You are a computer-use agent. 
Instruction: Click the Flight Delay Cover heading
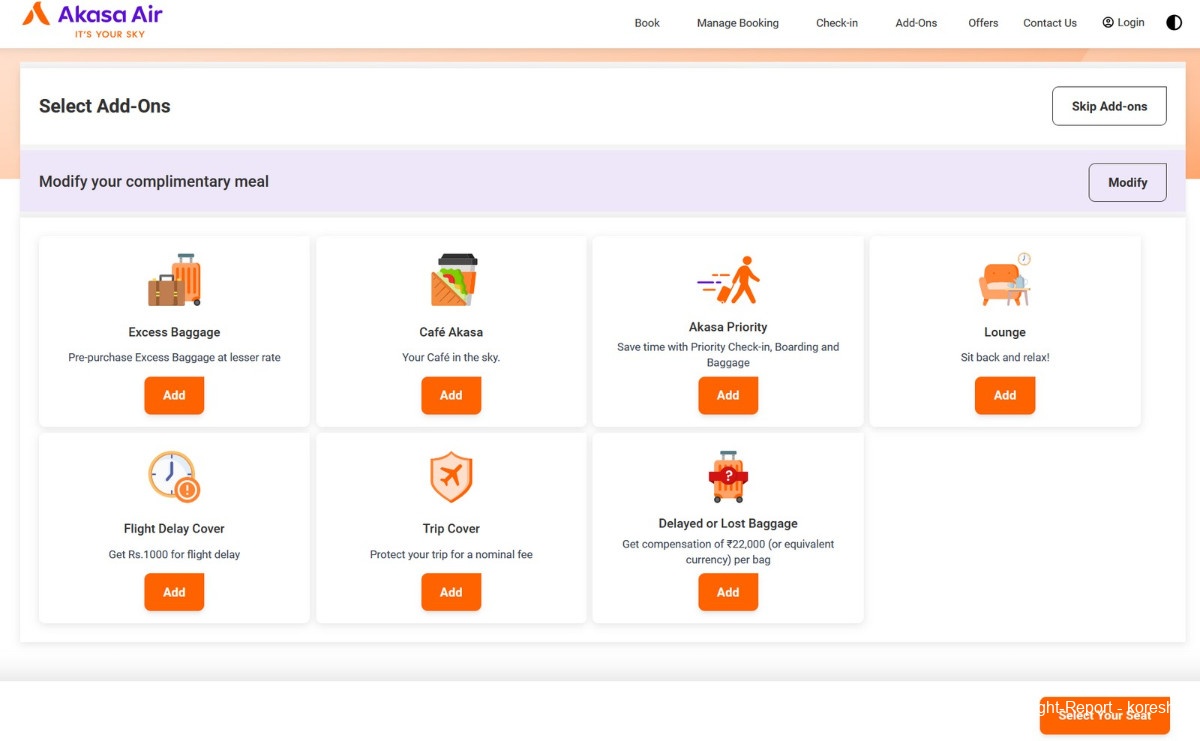pos(174,529)
